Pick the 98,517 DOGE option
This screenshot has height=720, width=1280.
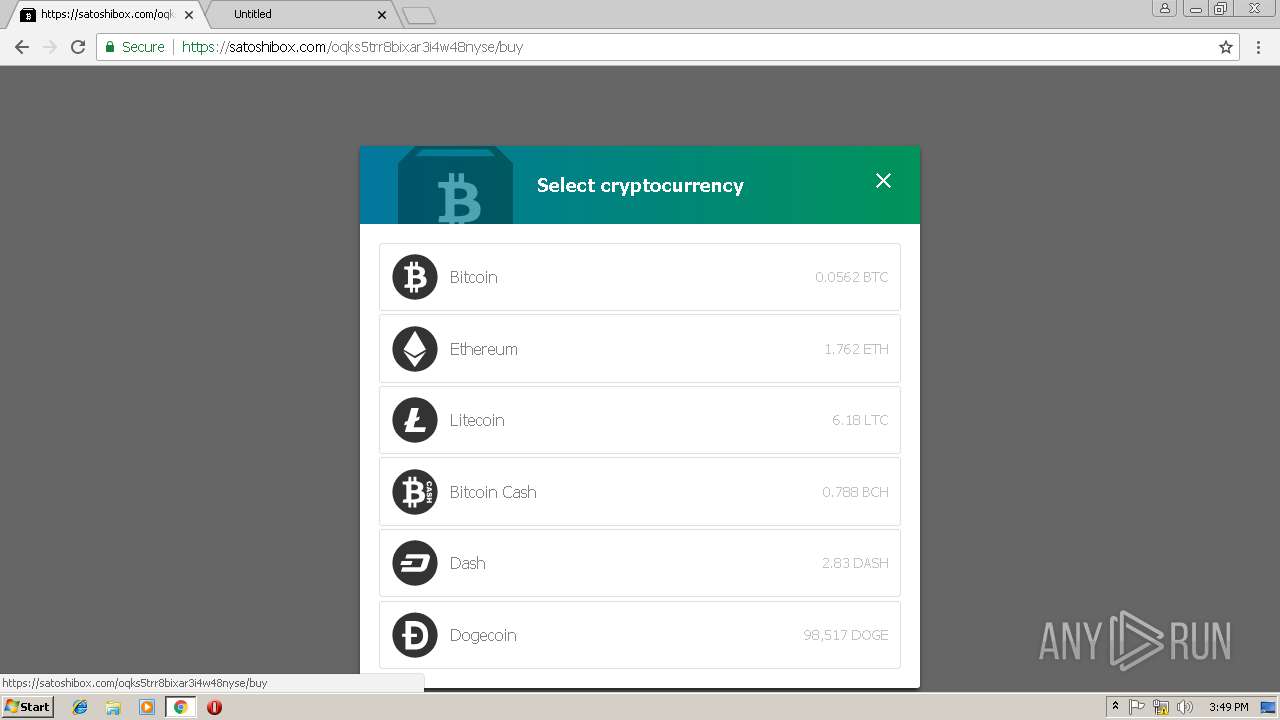click(846, 635)
